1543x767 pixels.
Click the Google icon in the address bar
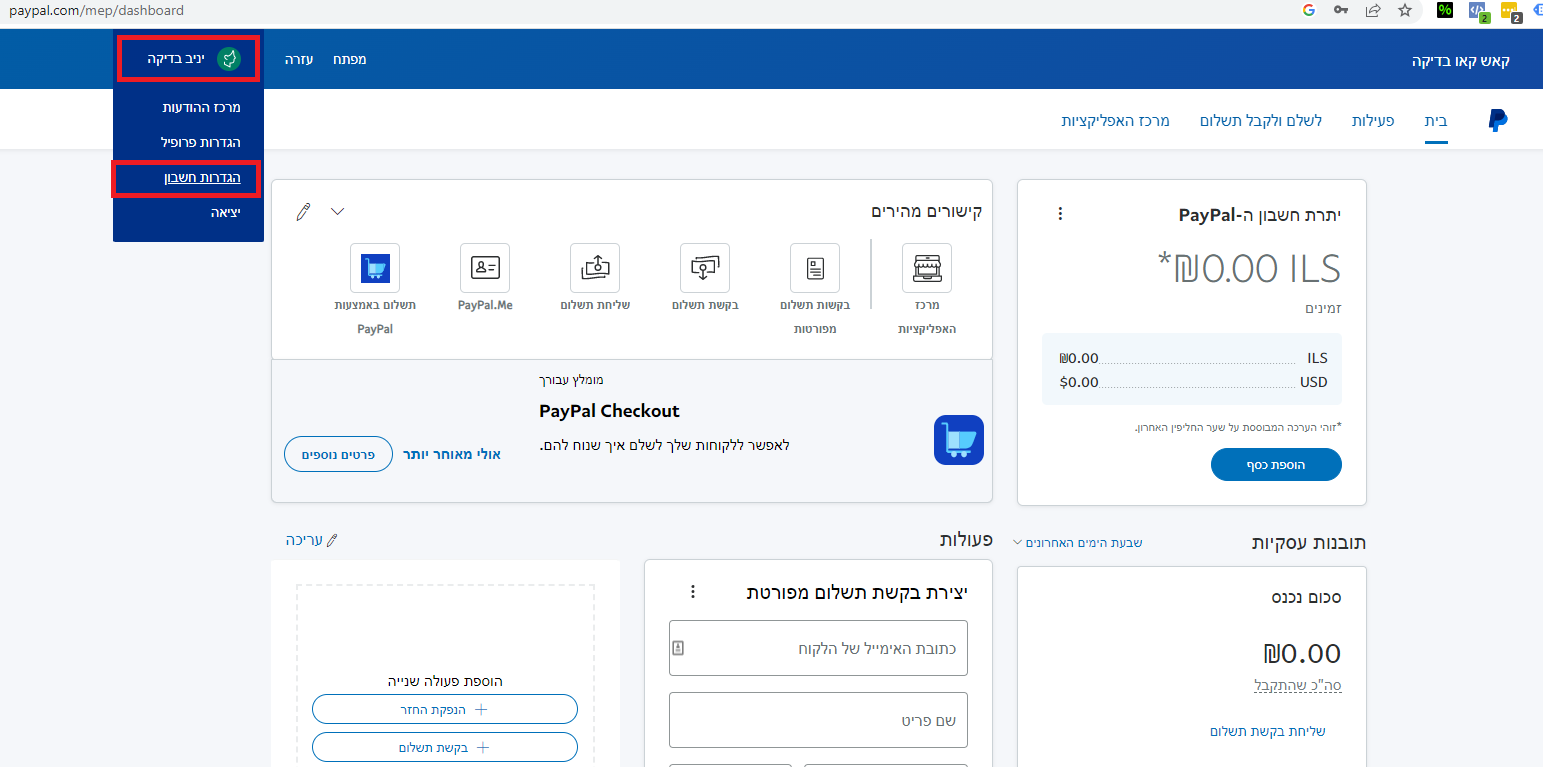1309,11
